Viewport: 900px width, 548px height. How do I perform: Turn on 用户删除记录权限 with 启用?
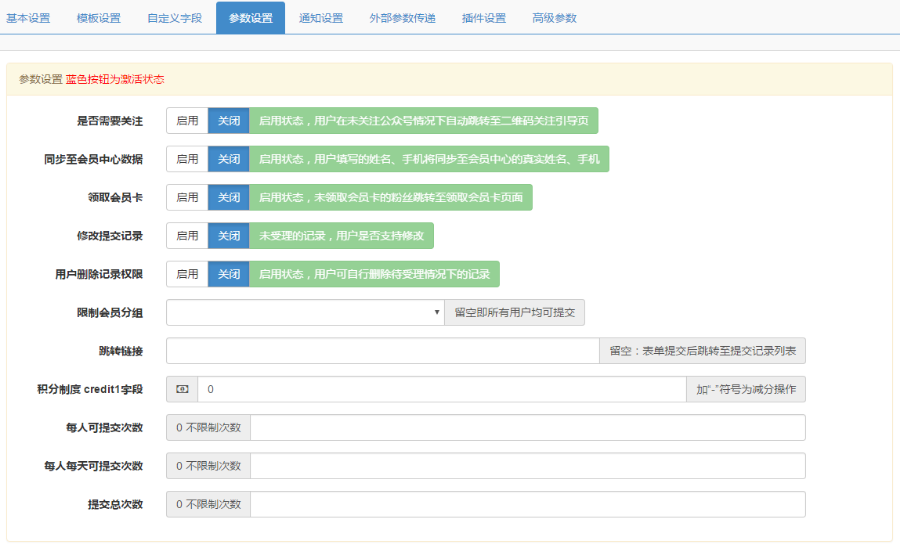[187, 274]
